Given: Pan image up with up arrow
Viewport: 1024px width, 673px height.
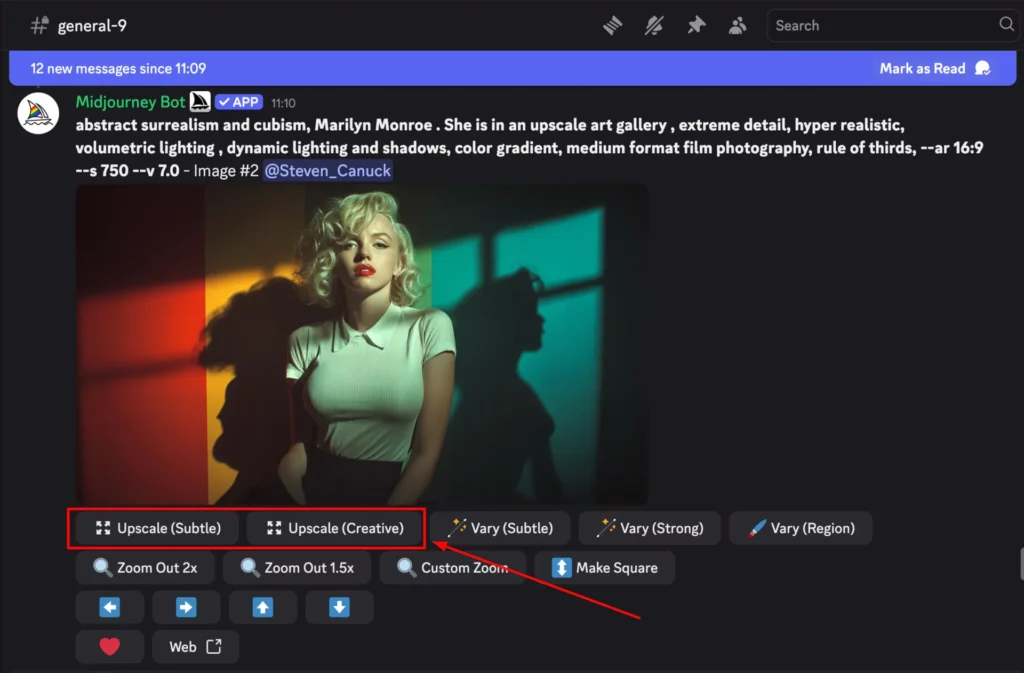Looking at the screenshot, I should coord(263,608).
